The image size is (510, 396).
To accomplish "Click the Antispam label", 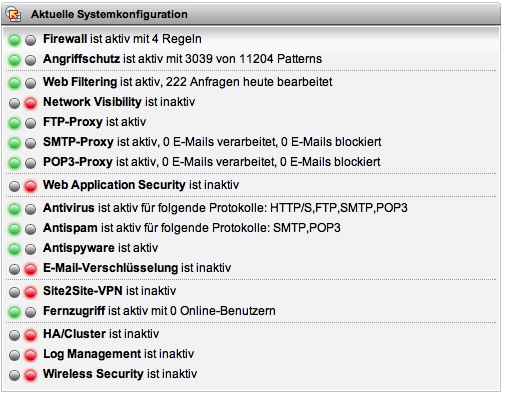I will (70, 228).
